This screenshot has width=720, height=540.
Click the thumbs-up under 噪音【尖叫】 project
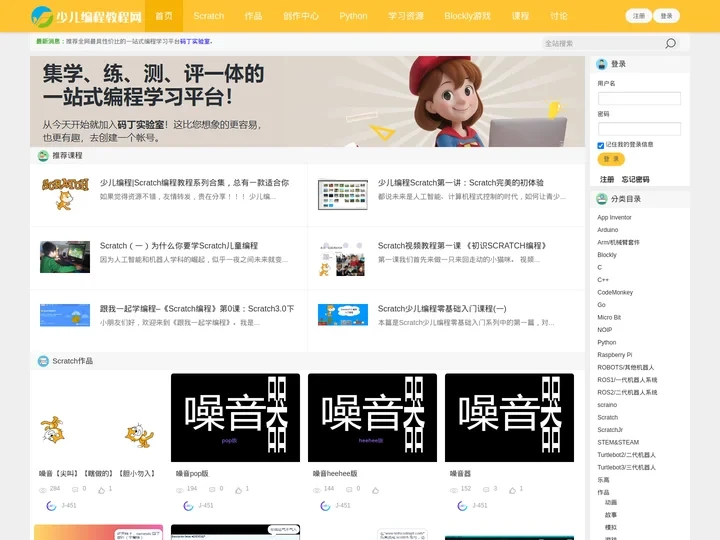pos(101,490)
